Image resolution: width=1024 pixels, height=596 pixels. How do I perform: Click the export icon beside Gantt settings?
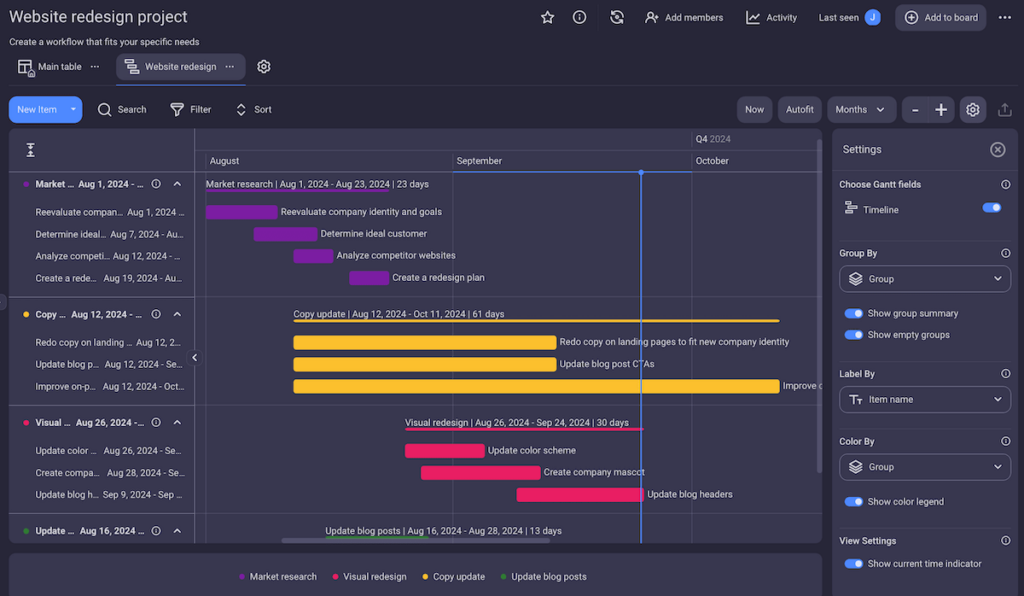1004,110
